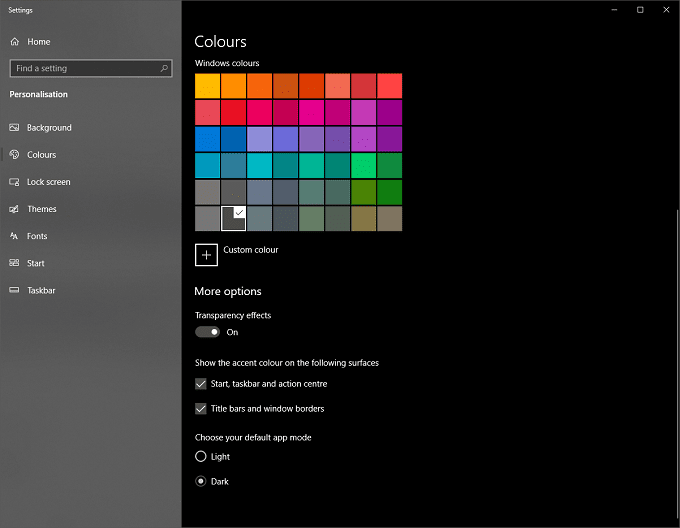Image resolution: width=680 pixels, height=528 pixels.
Task: Click in the Find a setting field
Action: pos(84,68)
